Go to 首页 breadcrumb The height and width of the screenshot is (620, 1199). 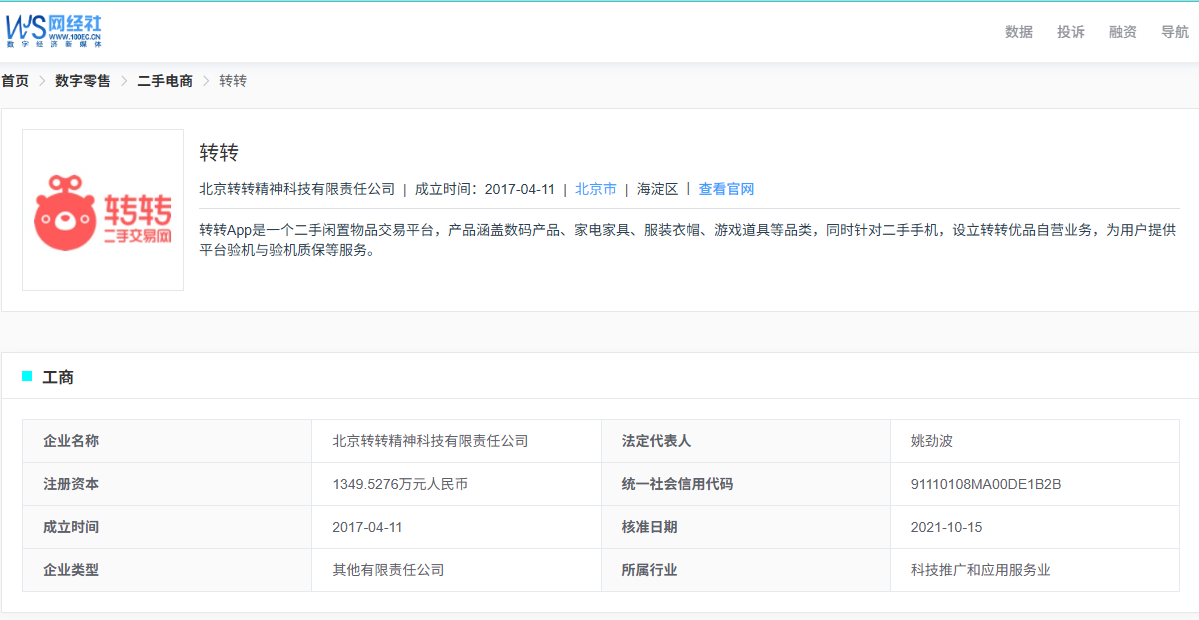[x=15, y=81]
